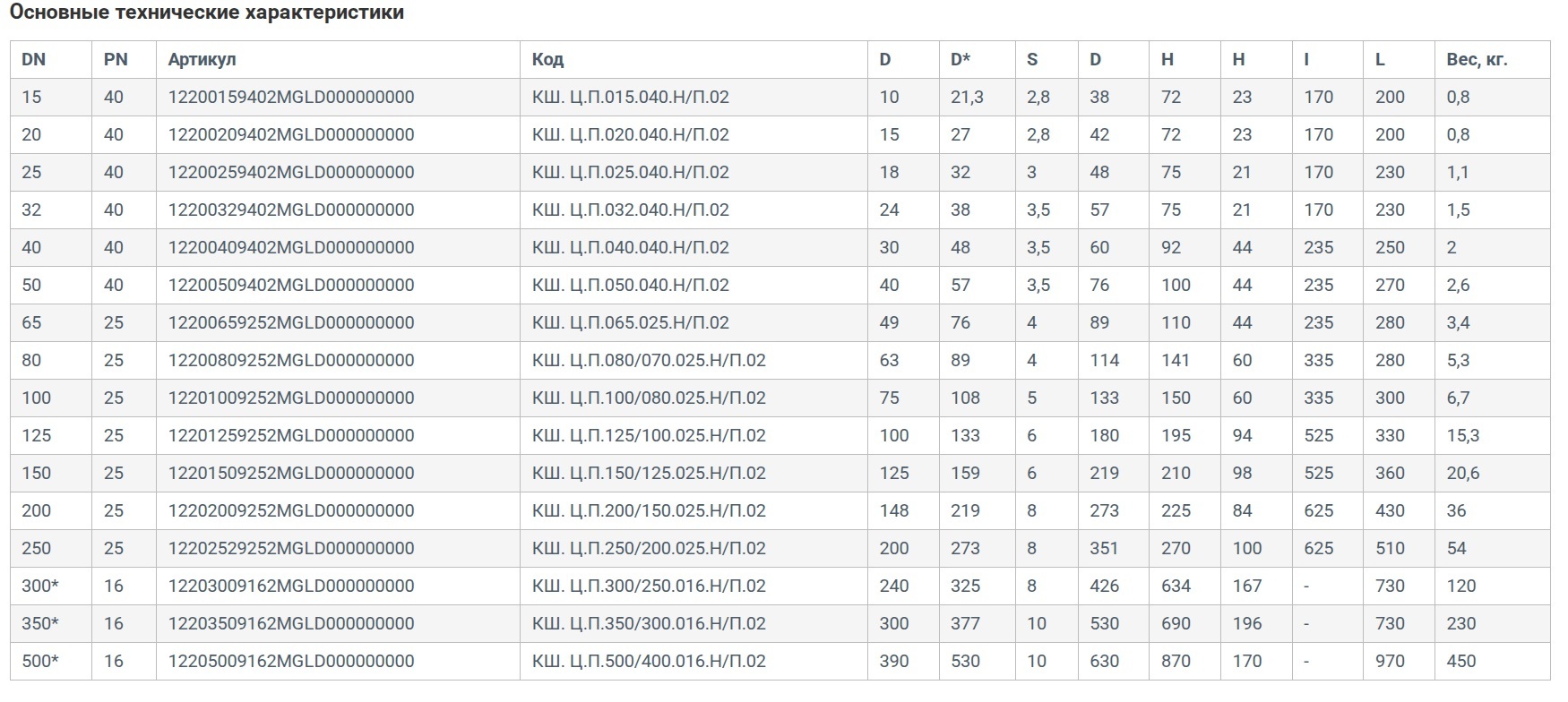The width and height of the screenshot is (1568, 702).
Task: Click the D* column header
Action: click(961, 59)
